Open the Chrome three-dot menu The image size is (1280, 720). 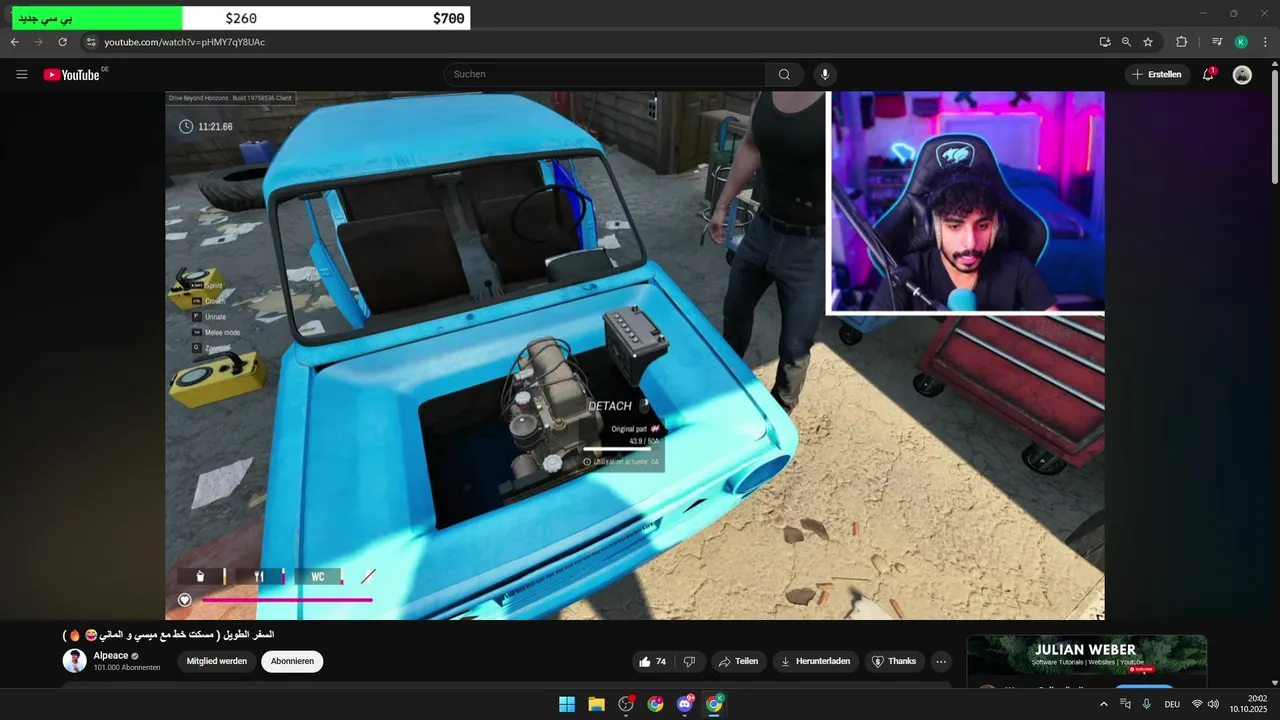1266,42
